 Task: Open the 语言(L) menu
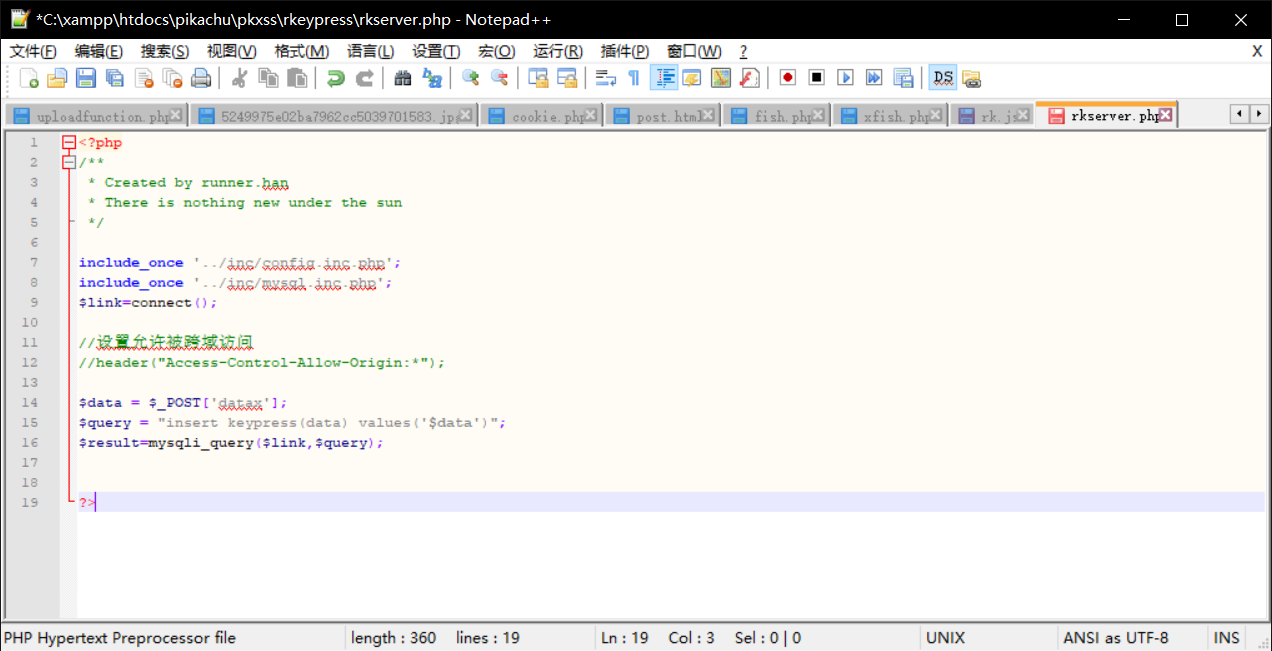pyautogui.click(x=370, y=51)
